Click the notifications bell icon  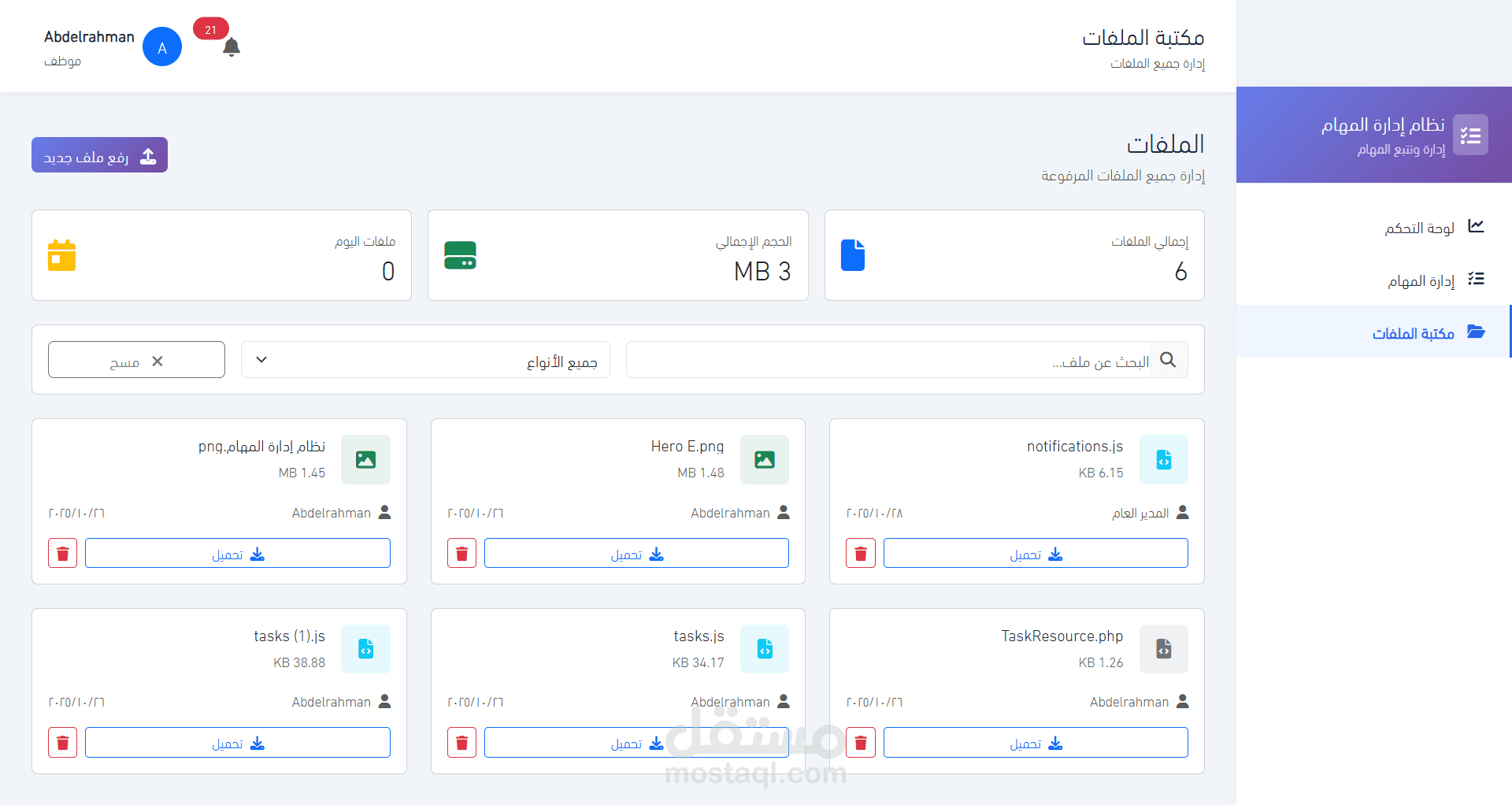[x=231, y=47]
